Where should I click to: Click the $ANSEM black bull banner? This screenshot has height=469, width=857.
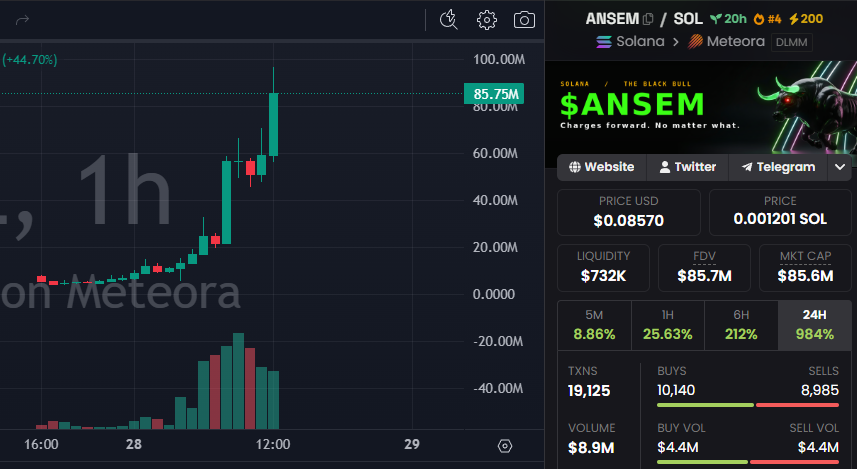(701, 107)
